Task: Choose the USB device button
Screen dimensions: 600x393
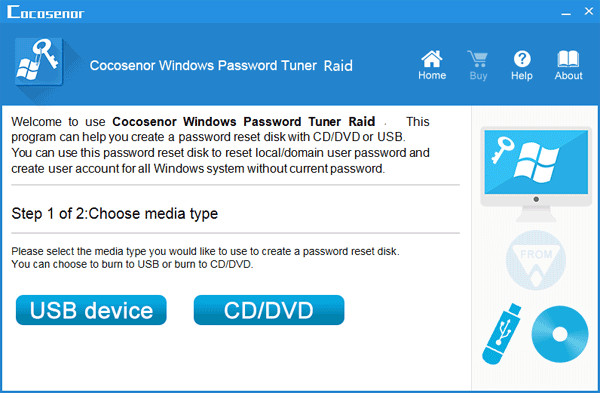Action: point(91,310)
